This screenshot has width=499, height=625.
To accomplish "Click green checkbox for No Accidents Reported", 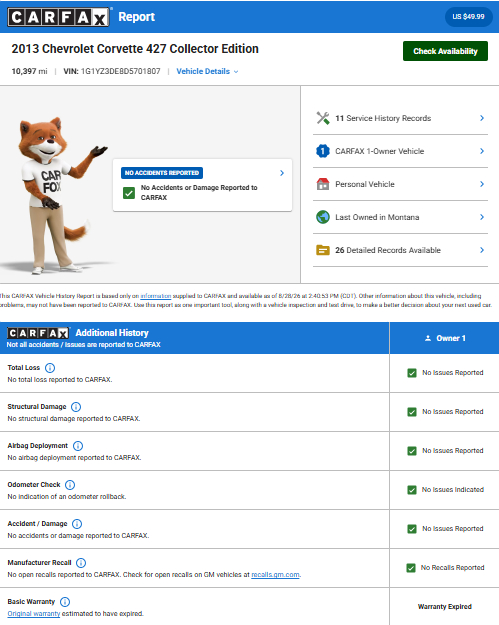I will point(129,193).
